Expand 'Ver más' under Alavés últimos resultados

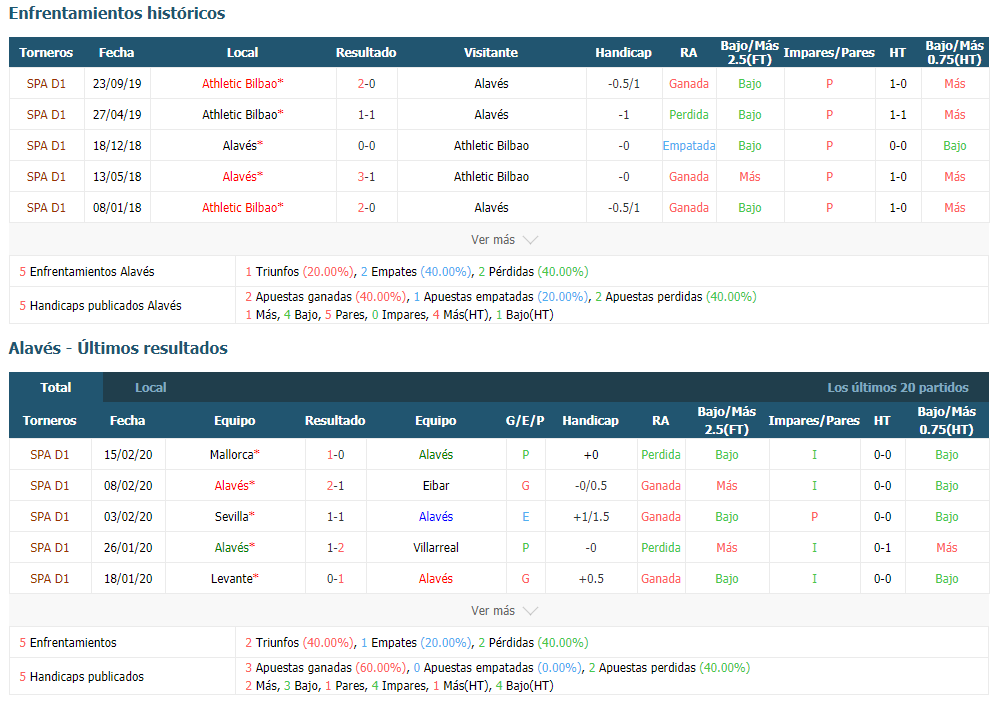tap(504, 611)
